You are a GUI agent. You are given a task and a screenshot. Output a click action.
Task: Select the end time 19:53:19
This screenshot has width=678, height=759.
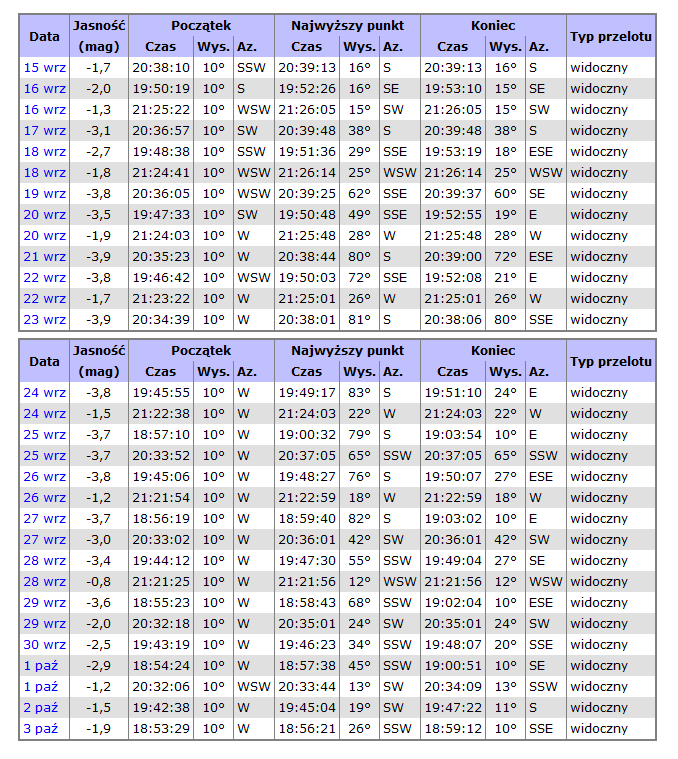click(x=453, y=152)
